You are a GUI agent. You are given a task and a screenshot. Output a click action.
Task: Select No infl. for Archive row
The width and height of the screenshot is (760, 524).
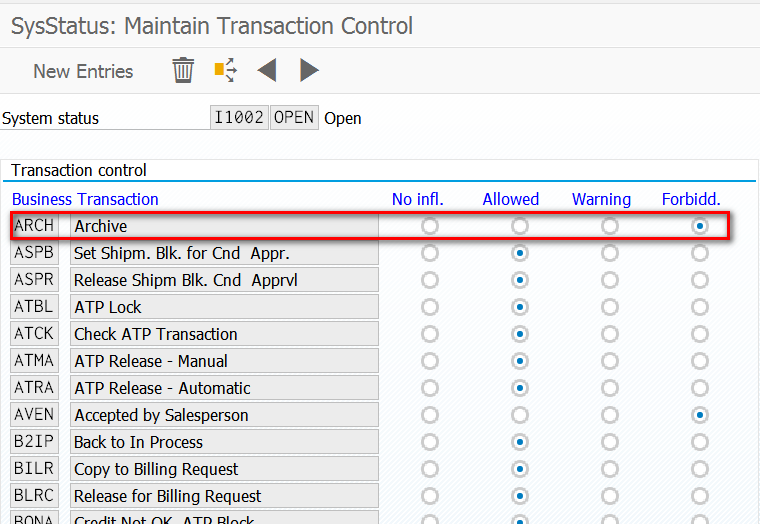pos(430,226)
